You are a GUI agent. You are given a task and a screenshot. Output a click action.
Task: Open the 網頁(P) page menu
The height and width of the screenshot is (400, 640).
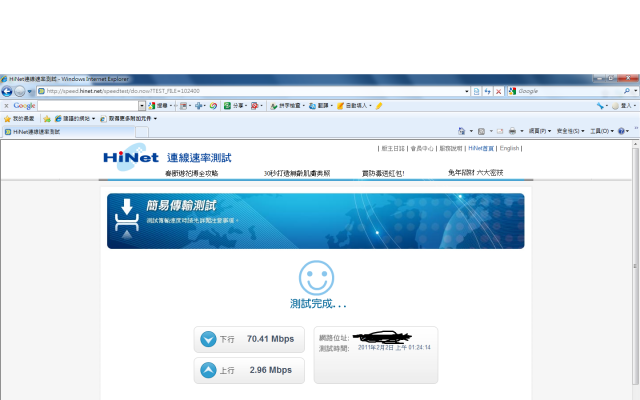[540, 131]
